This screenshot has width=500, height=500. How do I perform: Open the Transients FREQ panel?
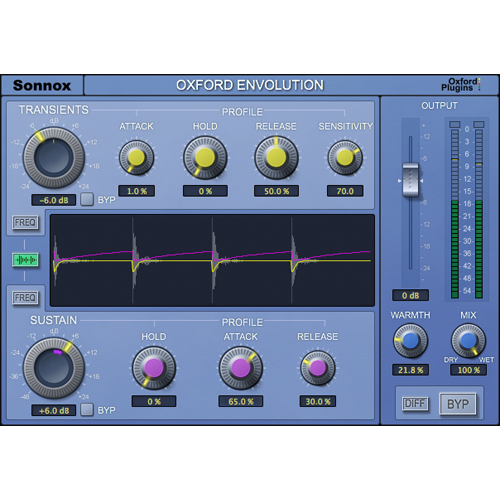coord(25,222)
